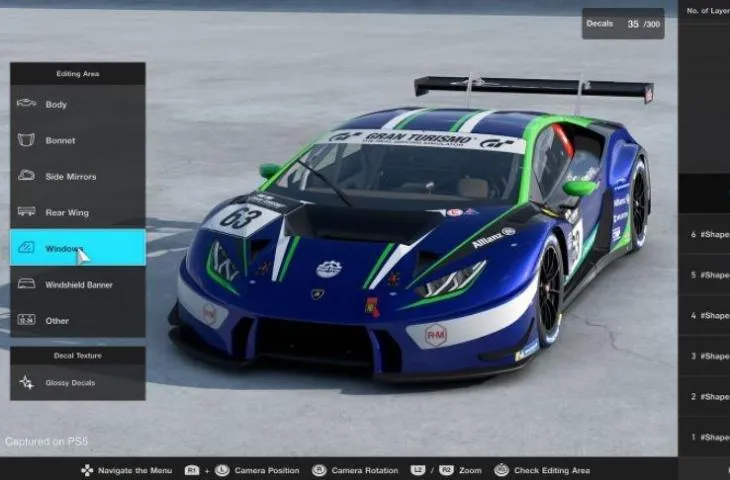Click the rear wing icon
The height and width of the screenshot is (480, 730).
[x=26, y=211]
